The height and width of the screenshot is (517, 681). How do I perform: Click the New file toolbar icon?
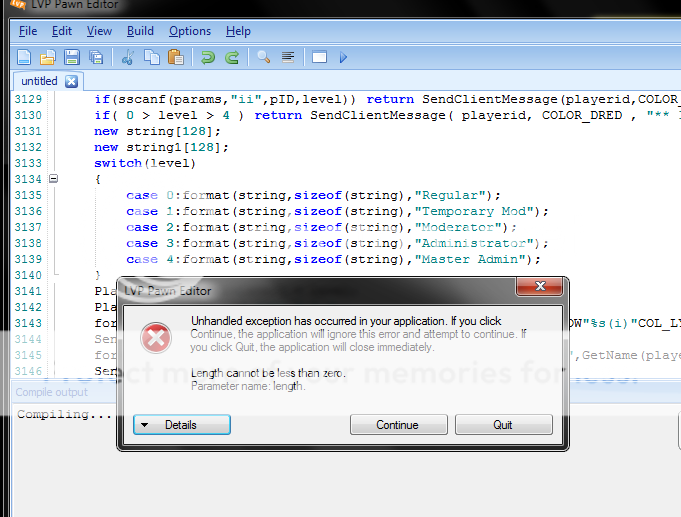point(23,57)
